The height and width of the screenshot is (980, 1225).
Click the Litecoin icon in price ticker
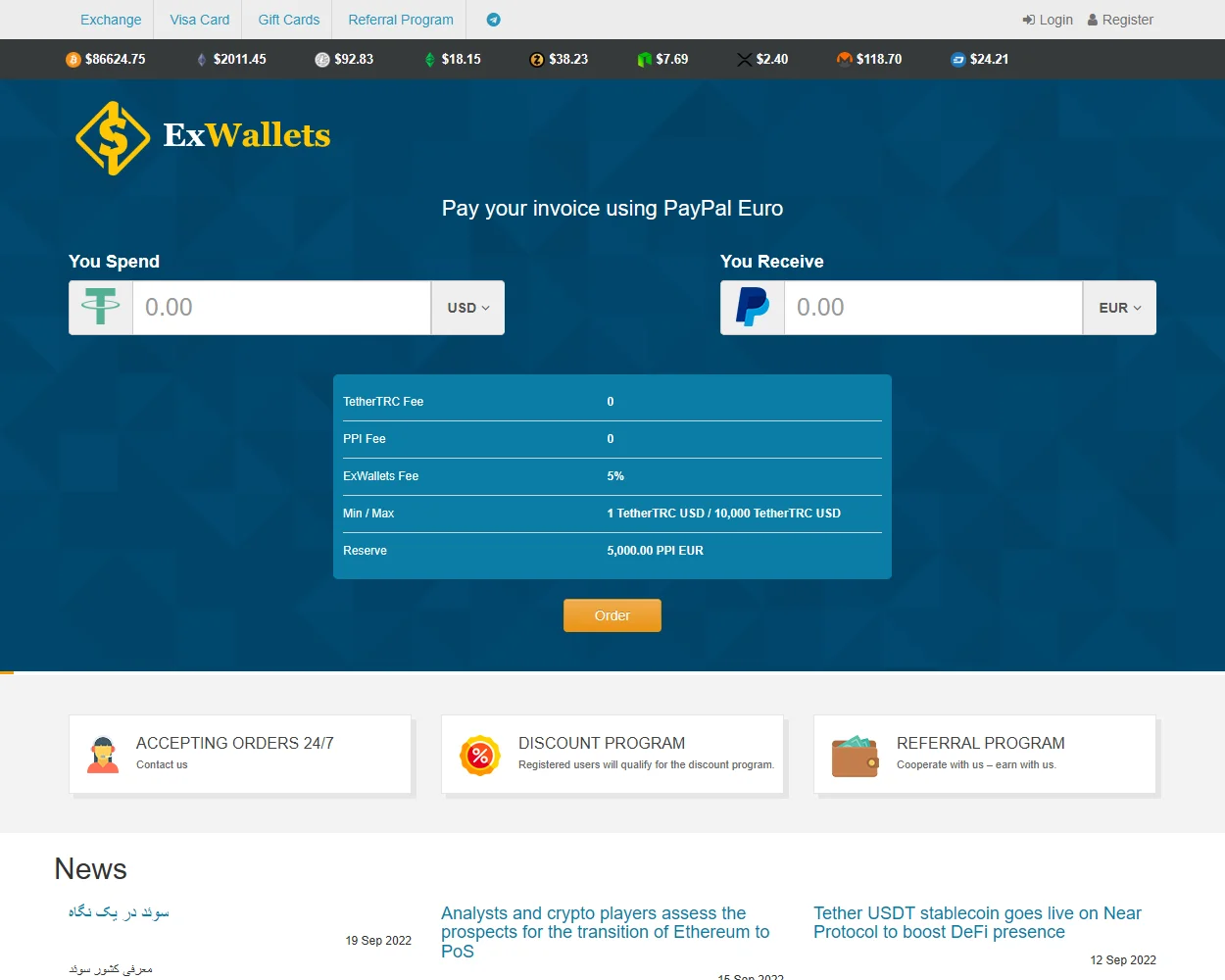click(x=321, y=60)
